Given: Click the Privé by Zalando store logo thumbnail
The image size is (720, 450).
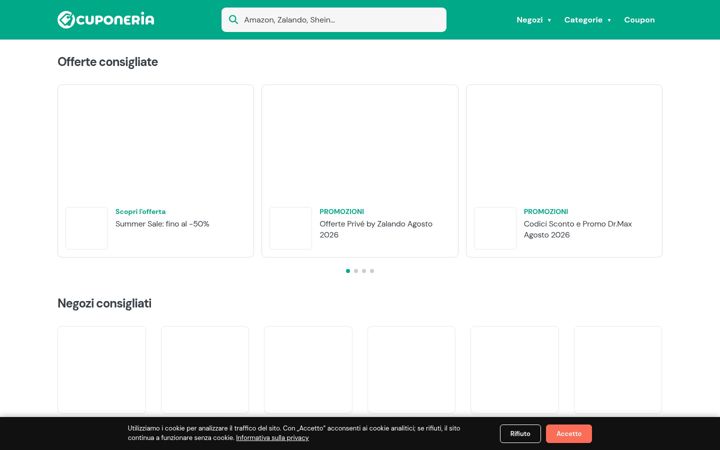Looking at the screenshot, I should pyautogui.click(x=291, y=228).
